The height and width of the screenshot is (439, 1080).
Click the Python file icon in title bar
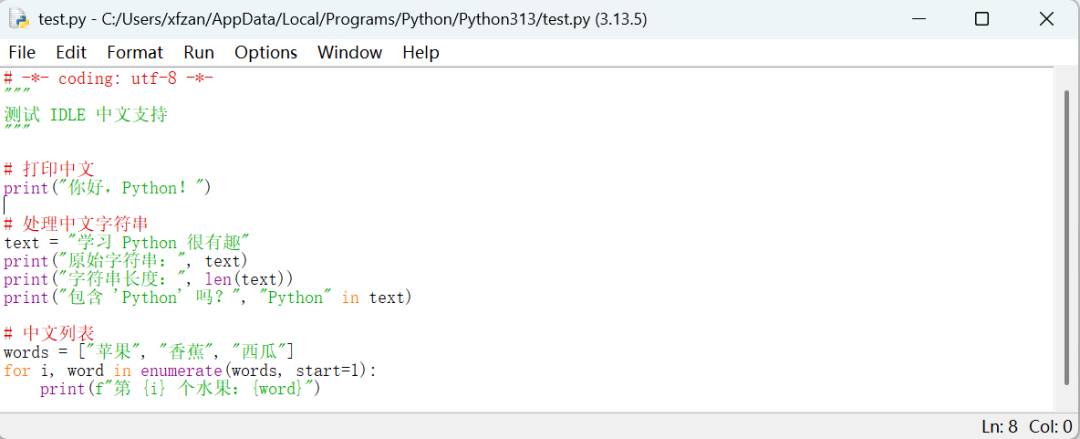(x=19, y=19)
